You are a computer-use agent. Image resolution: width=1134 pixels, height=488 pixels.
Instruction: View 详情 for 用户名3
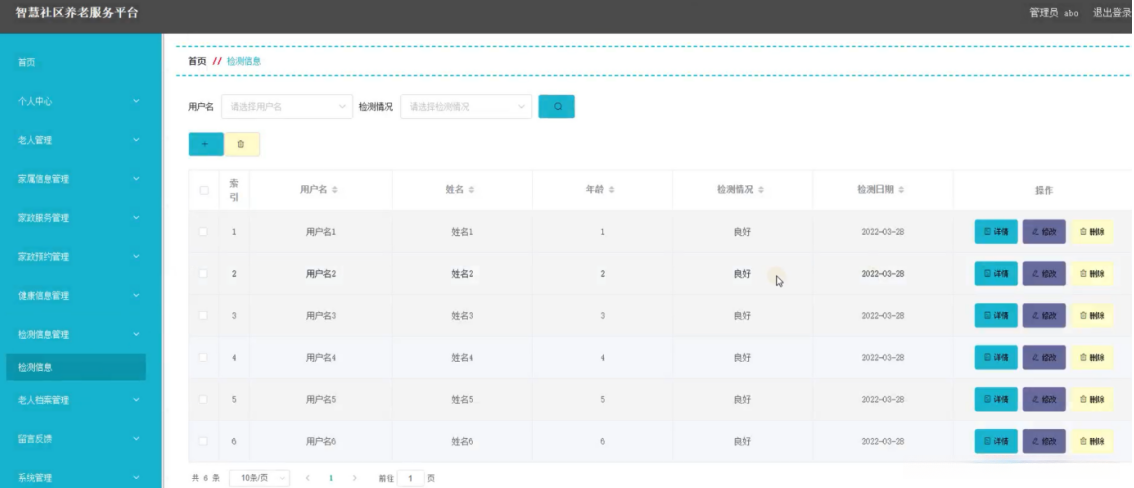pos(996,315)
